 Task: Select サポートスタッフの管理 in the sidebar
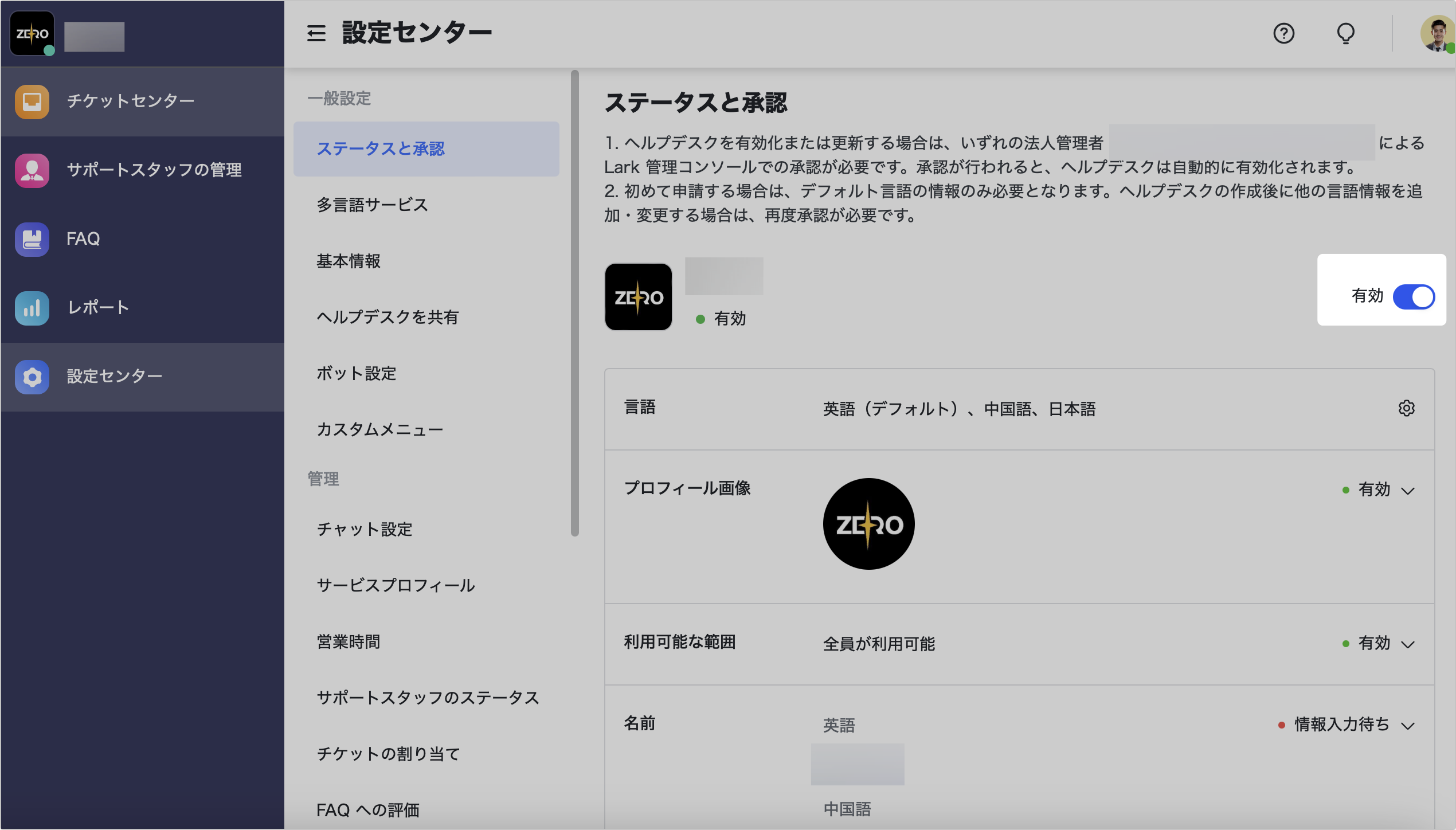coord(153,170)
